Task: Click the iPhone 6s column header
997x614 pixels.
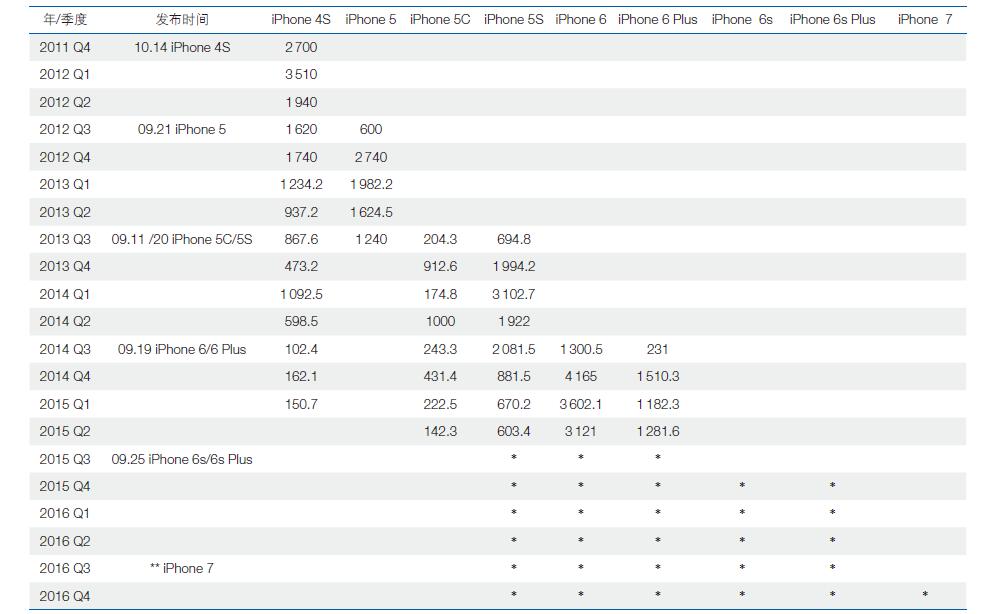Action: [742, 20]
